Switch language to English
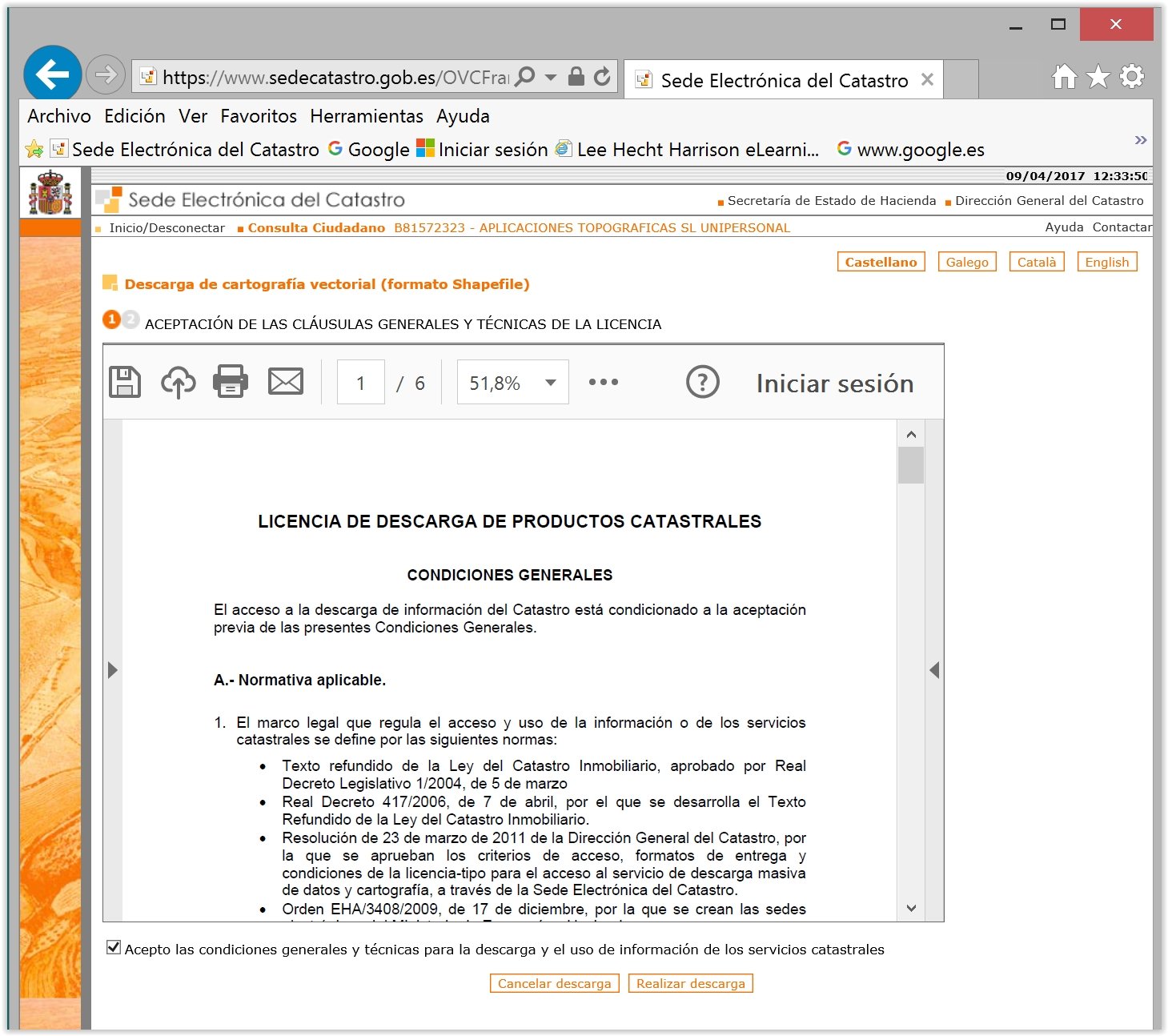The image size is (1168, 1036). [1107, 262]
